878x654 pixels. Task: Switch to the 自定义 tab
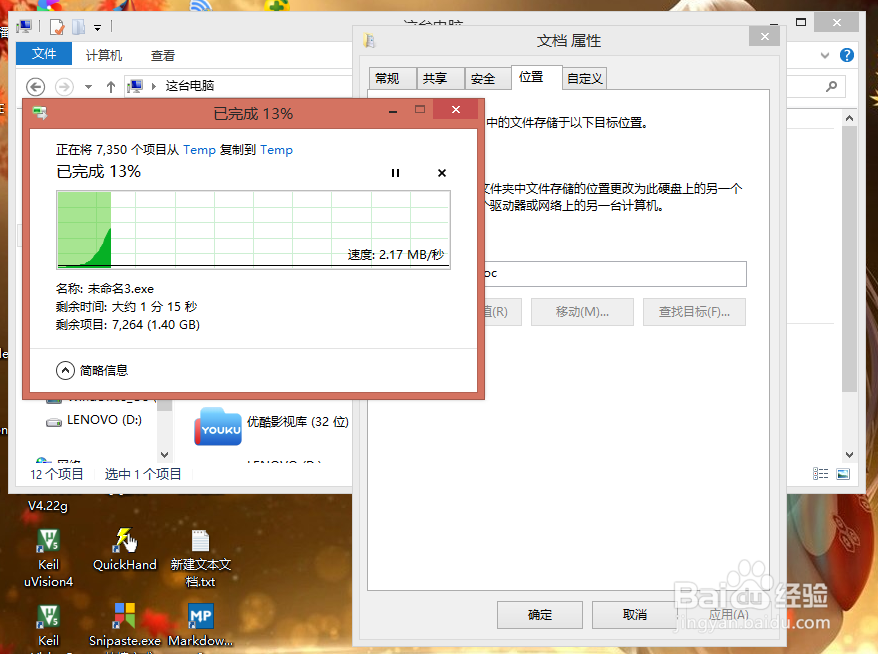(585, 78)
